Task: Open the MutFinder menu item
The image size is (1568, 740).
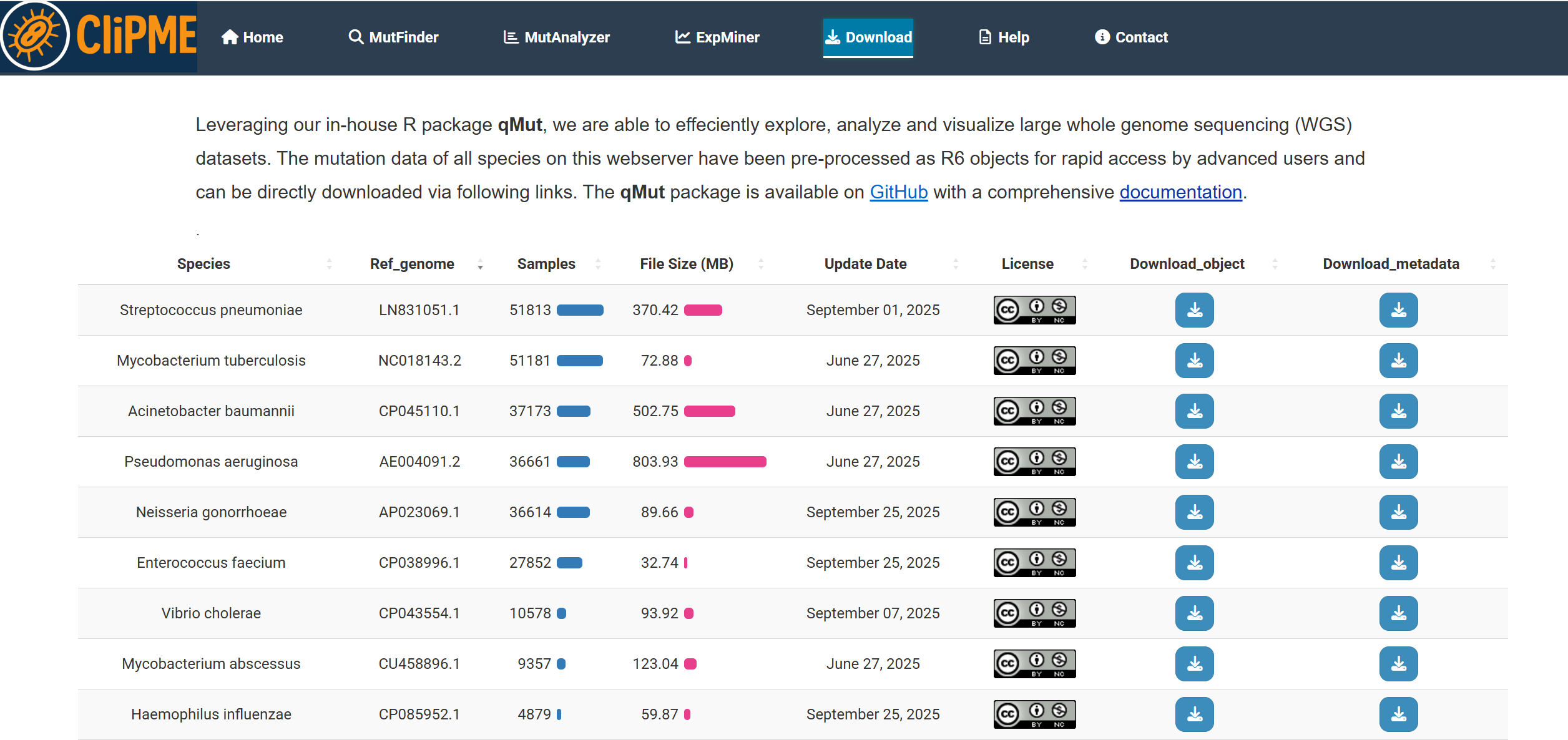Action: (x=394, y=37)
